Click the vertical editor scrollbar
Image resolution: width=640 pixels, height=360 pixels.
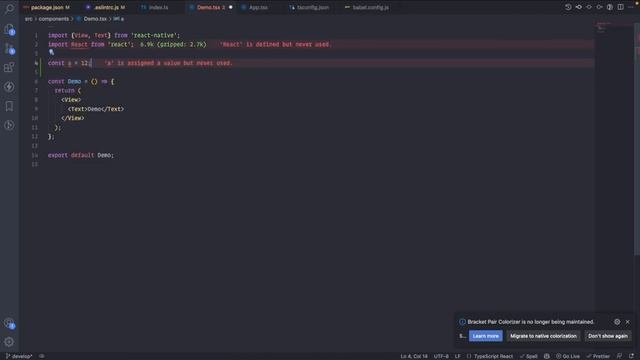(x=637, y=139)
